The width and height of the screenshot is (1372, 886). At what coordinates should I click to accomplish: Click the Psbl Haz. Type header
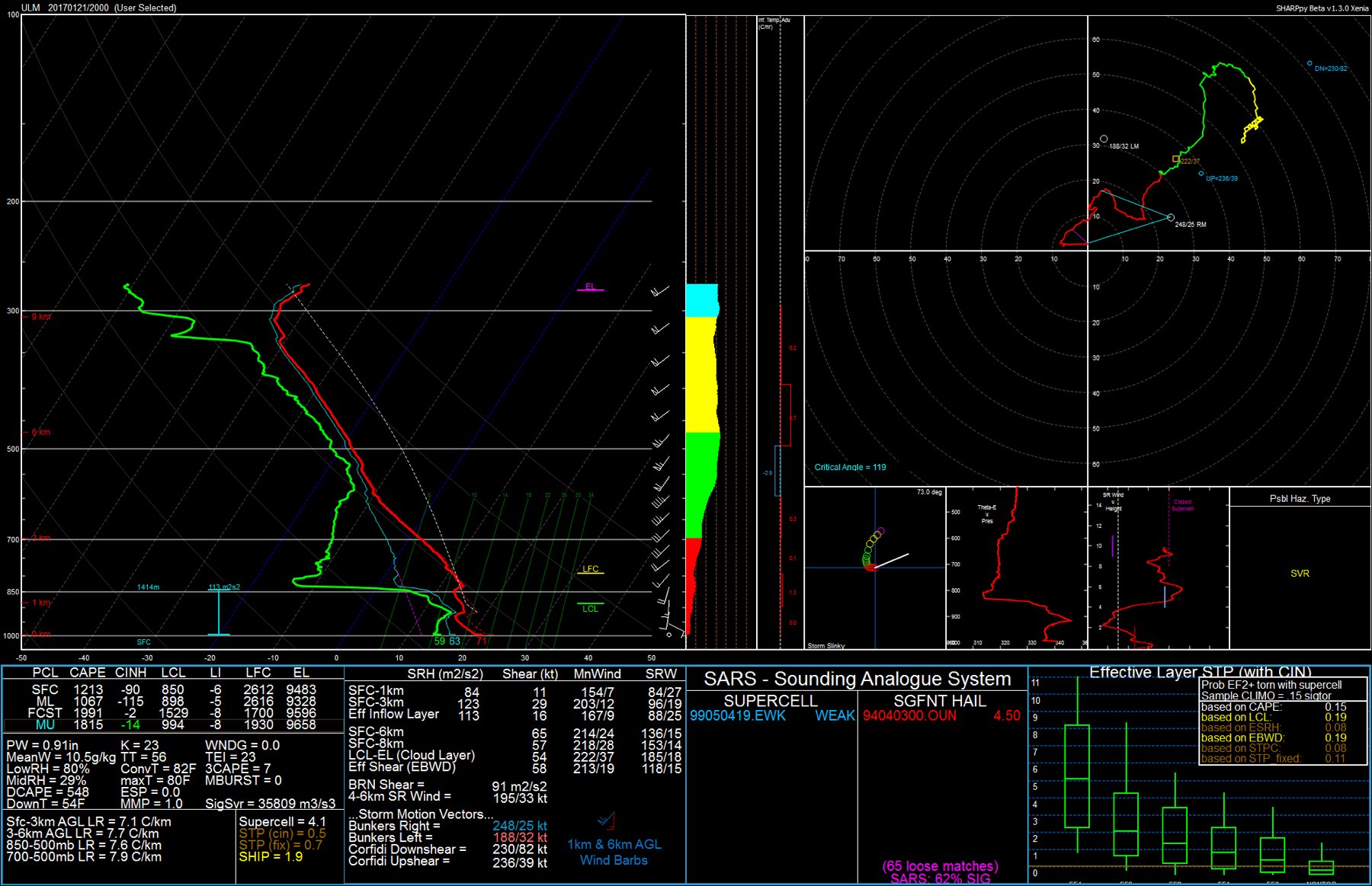tap(1300, 499)
